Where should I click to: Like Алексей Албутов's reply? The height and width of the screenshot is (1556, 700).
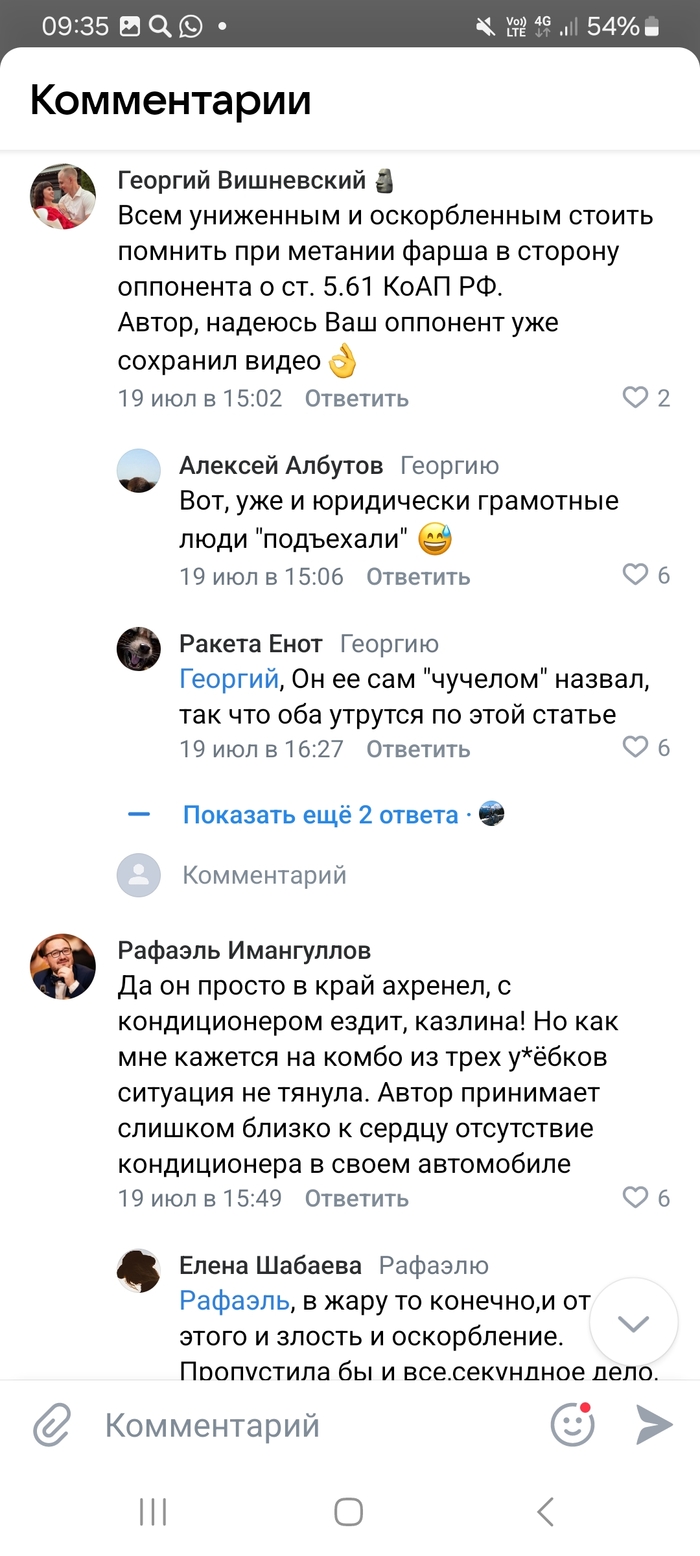[x=636, y=575]
